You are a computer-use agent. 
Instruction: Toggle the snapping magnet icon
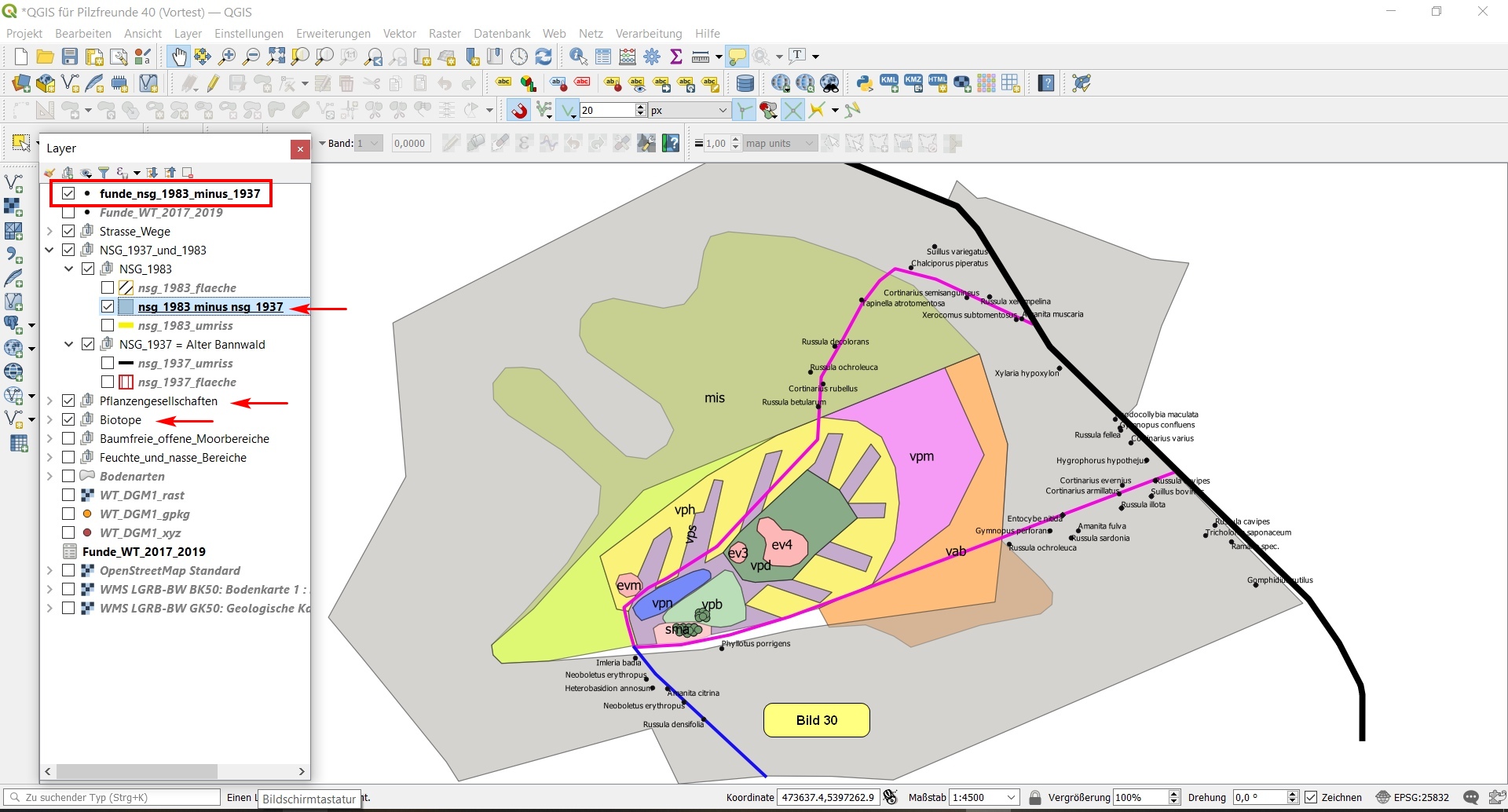coord(519,111)
